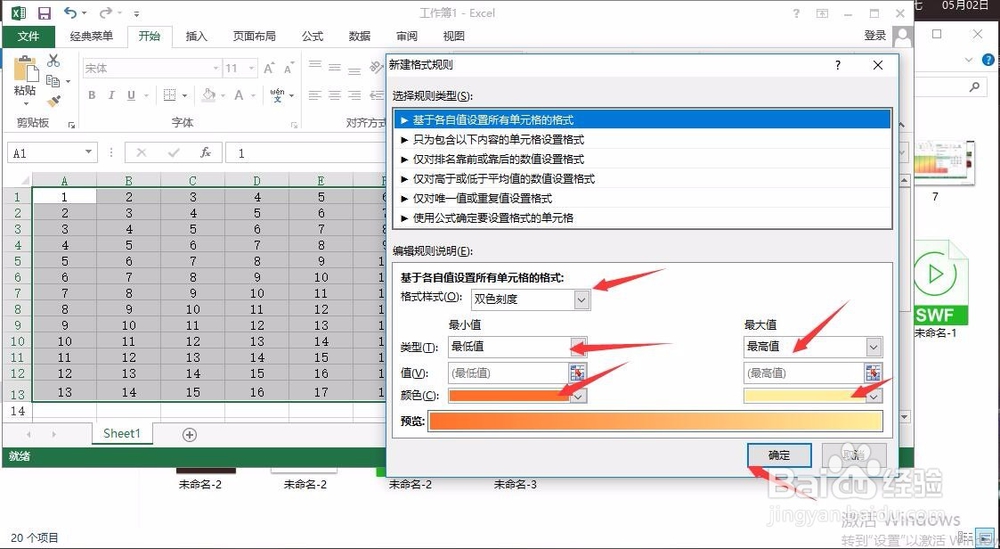
Task: Expand the Borders dropdown arrow
Action: tap(185, 96)
